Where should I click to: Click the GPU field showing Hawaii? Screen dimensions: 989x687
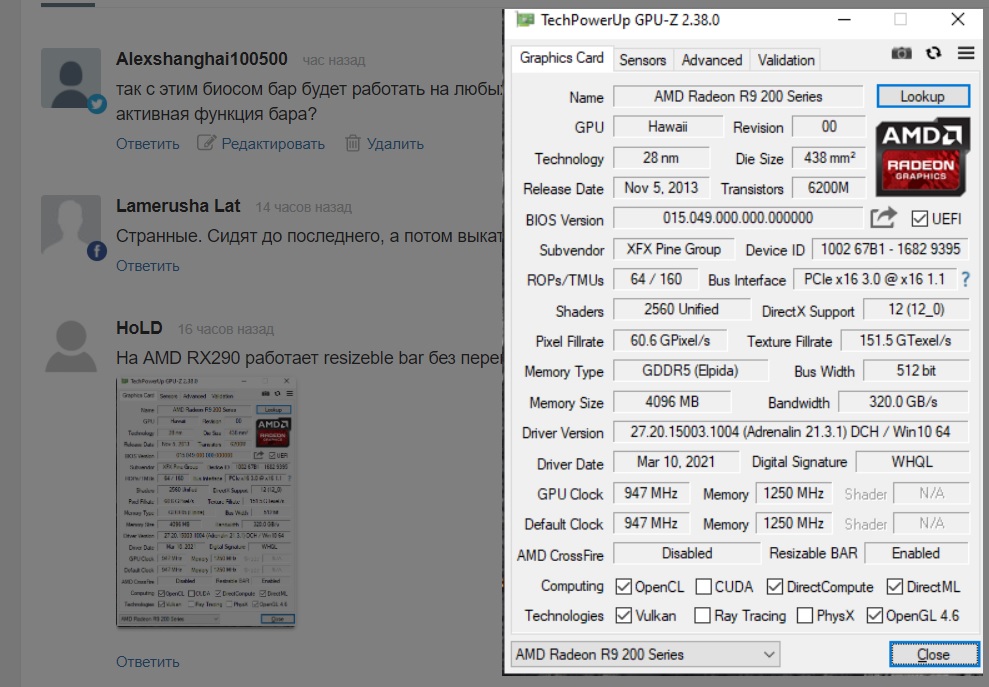tap(668, 127)
